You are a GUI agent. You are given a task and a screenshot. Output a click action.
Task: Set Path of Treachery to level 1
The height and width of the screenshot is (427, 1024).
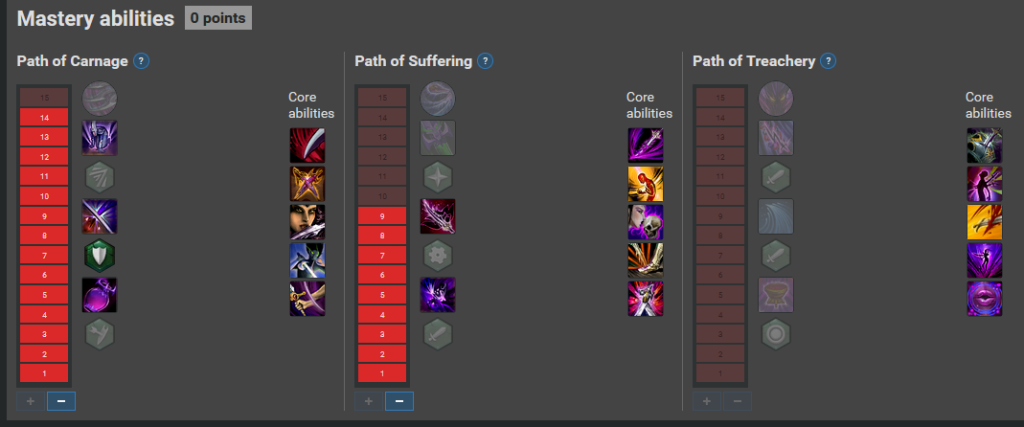720,373
